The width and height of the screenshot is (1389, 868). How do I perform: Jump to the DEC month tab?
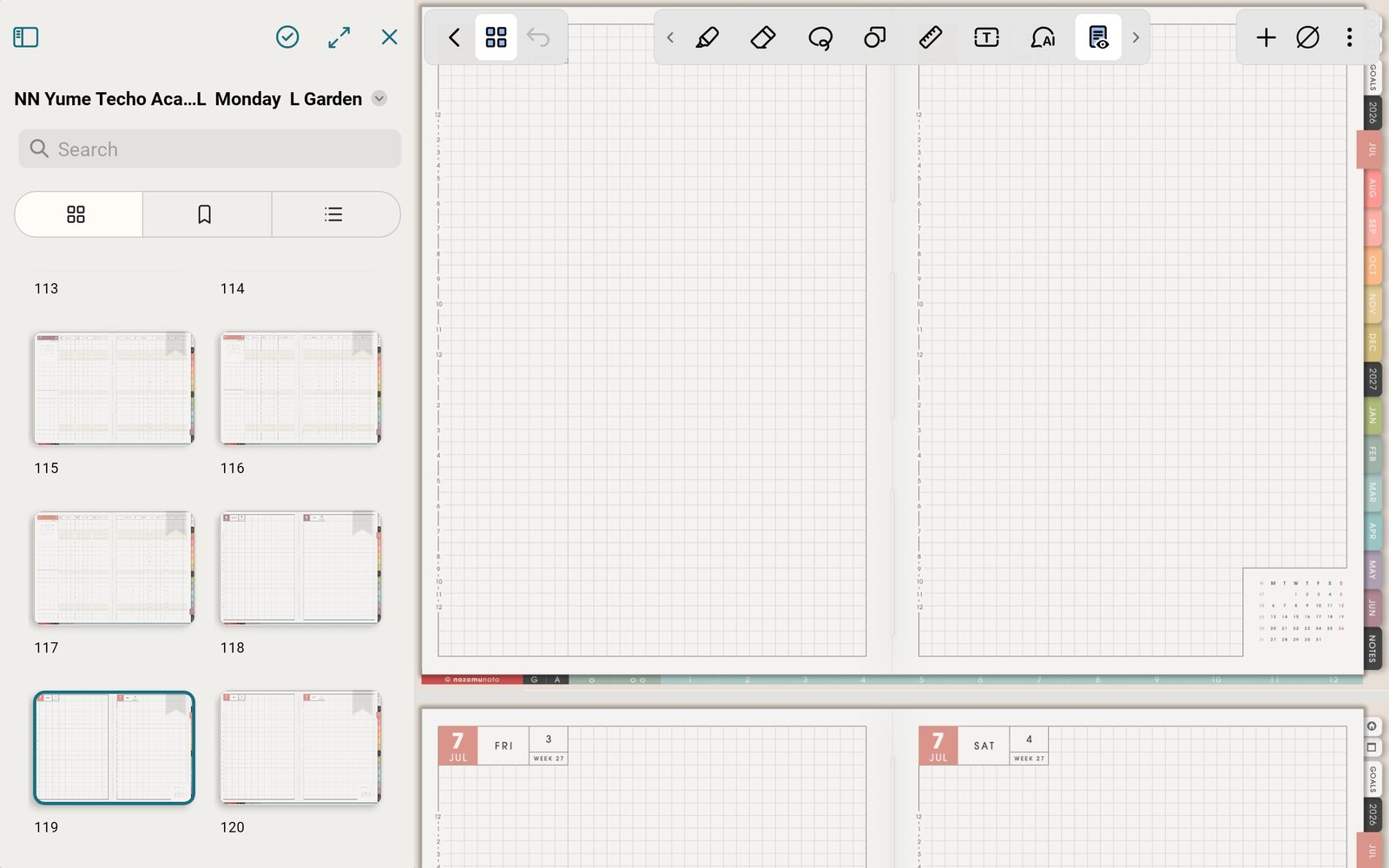click(1373, 342)
